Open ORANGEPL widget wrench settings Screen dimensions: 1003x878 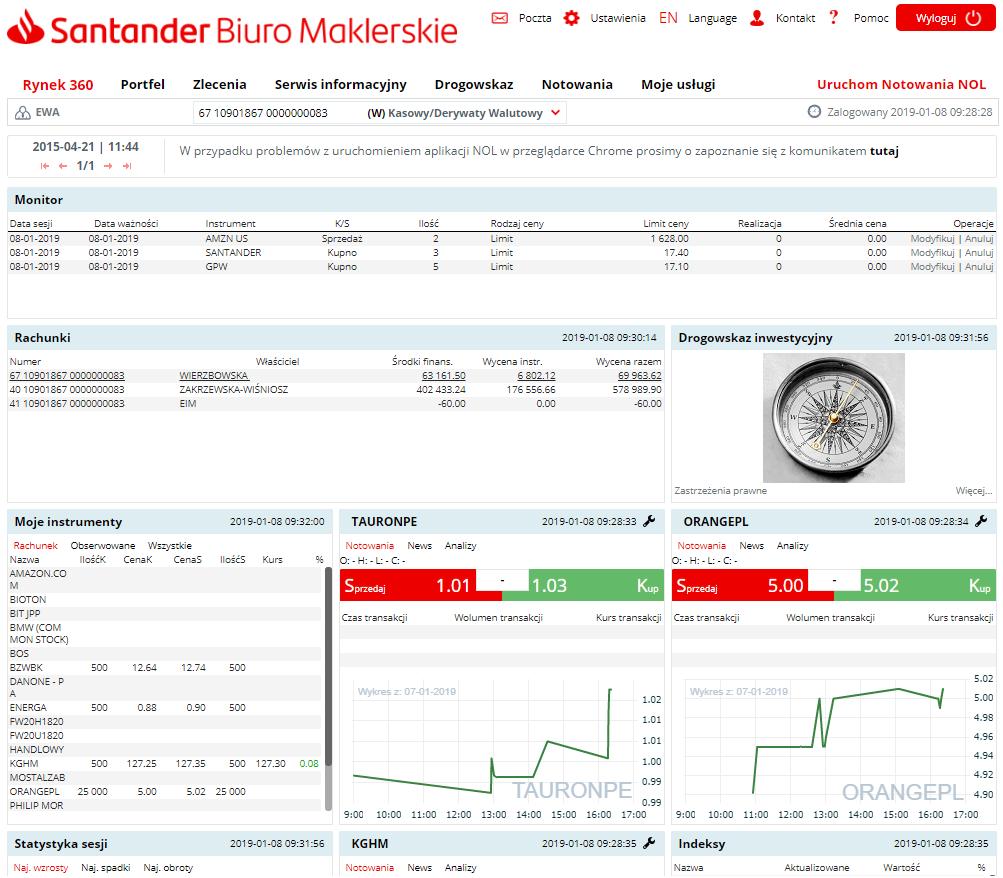(981, 521)
